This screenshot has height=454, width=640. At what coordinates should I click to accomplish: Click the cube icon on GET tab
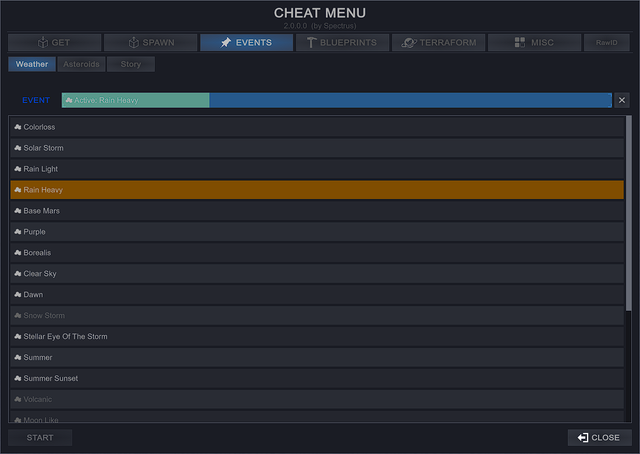click(43, 42)
